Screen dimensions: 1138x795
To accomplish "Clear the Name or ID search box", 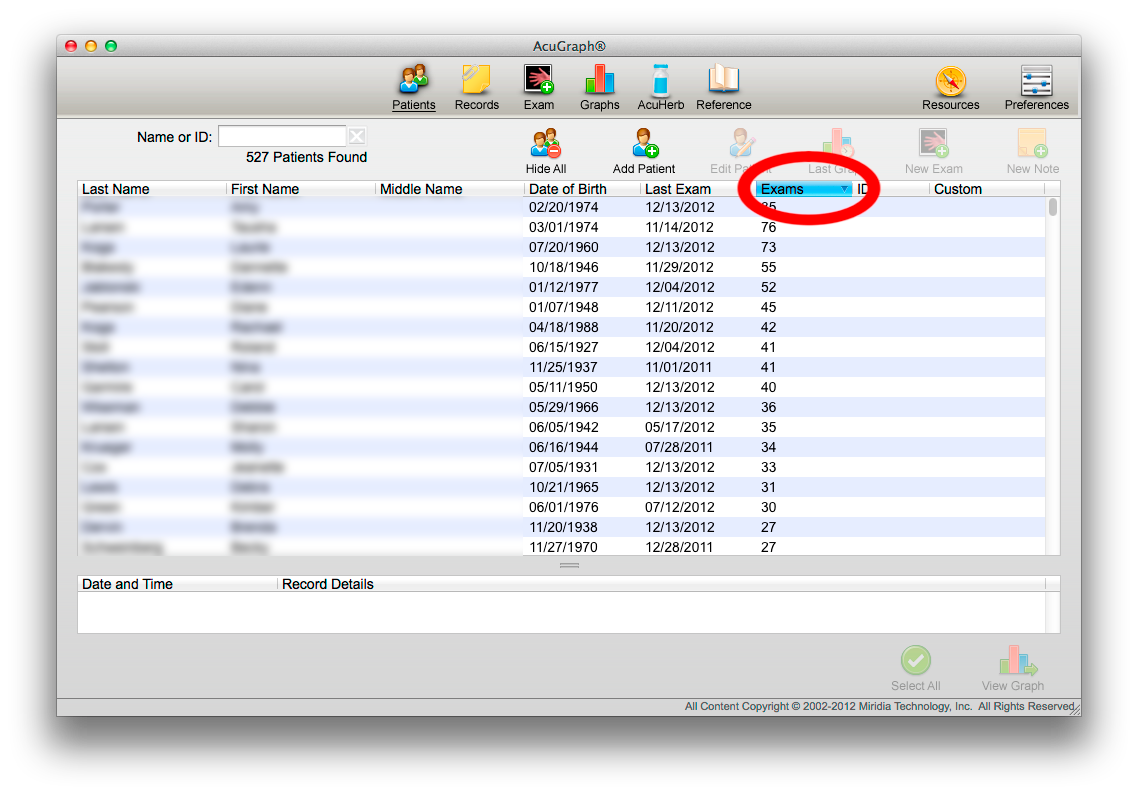I will (x=357, y=136).
